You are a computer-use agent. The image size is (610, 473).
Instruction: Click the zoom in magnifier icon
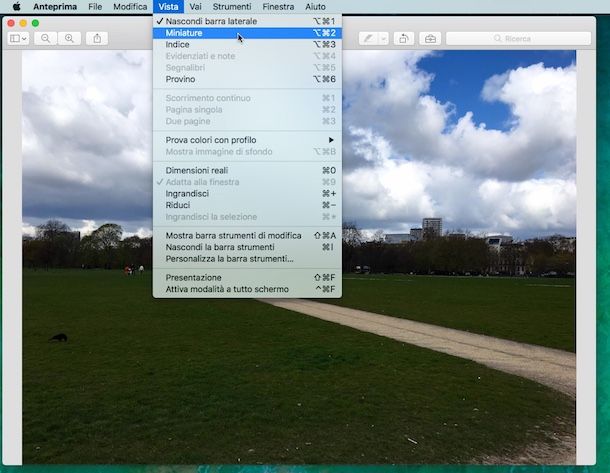(69, 39)
